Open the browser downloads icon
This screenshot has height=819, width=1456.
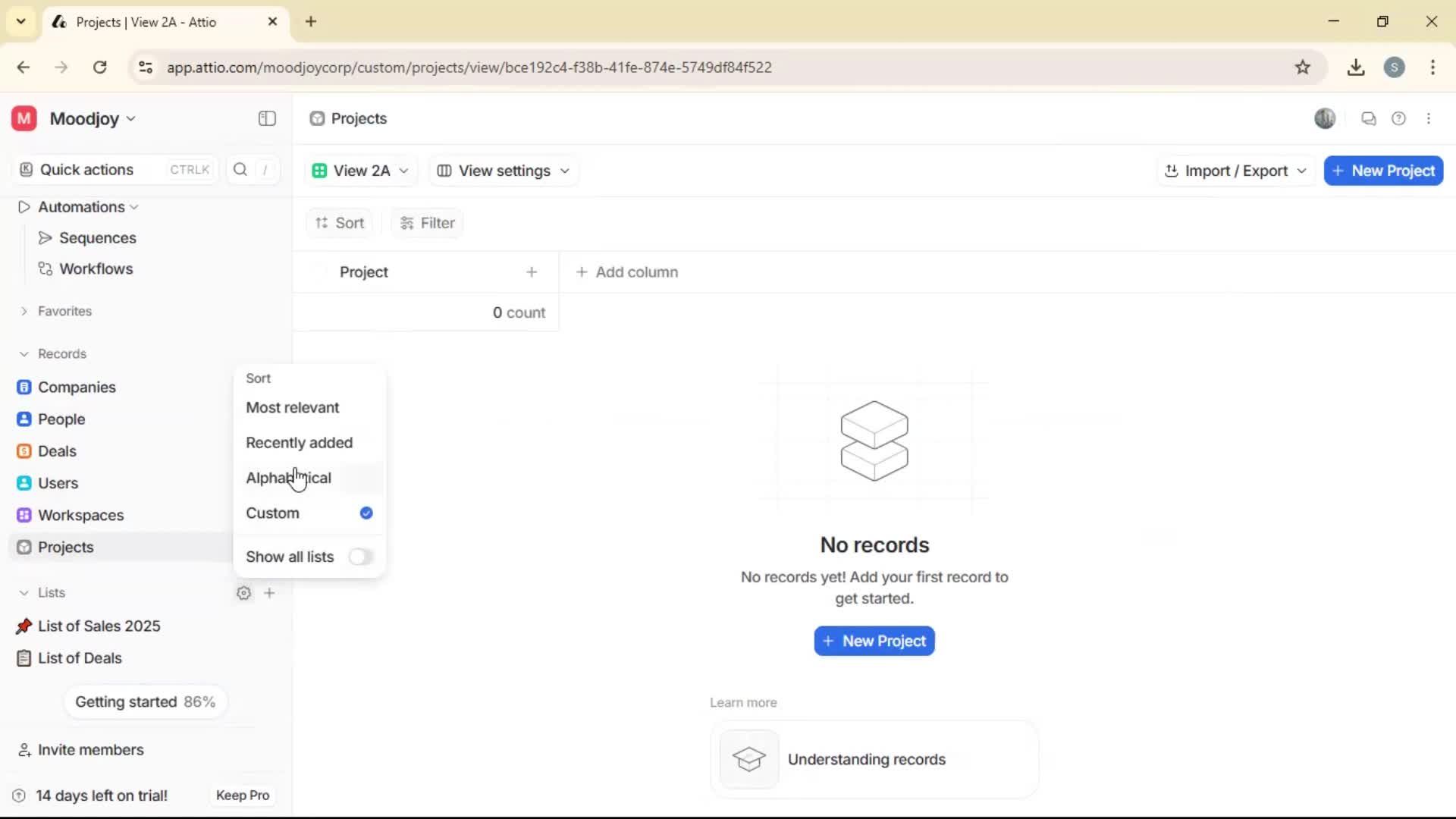[1356, 67]
